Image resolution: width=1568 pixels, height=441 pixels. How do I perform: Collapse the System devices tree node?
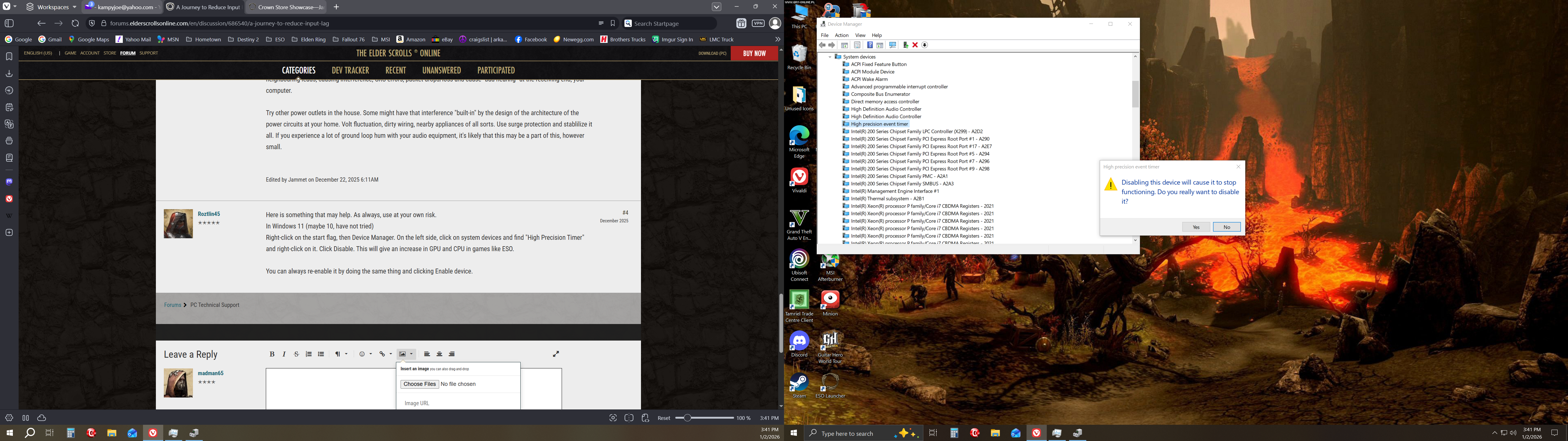(x=830, y=57)
